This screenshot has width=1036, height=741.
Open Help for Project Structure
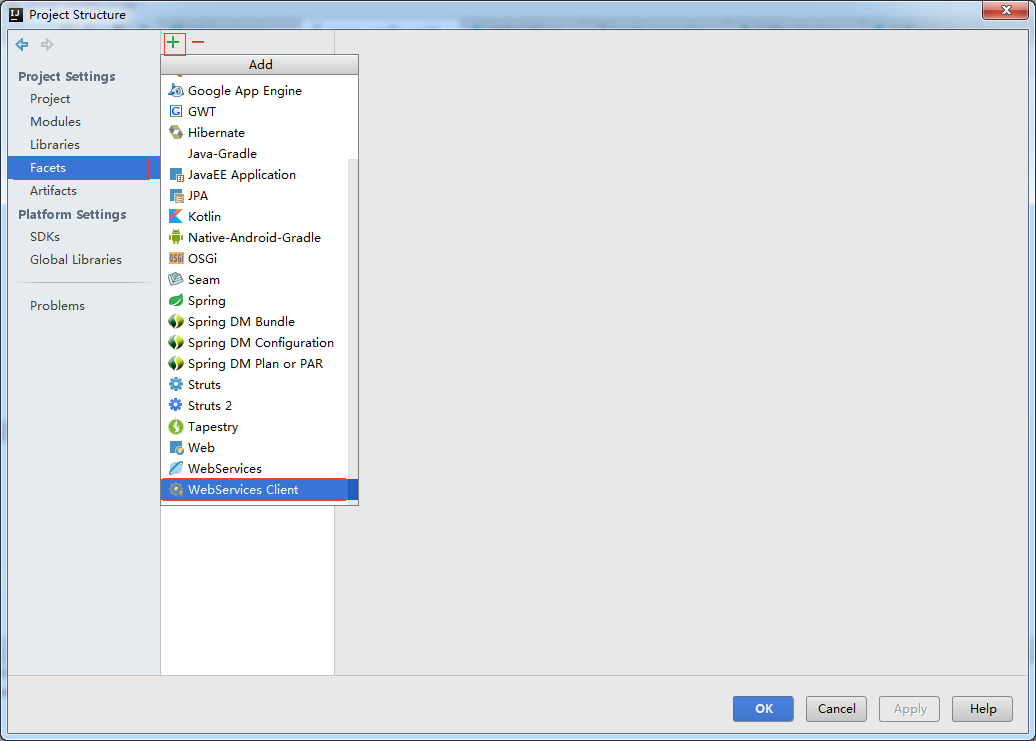click(982, 709)
